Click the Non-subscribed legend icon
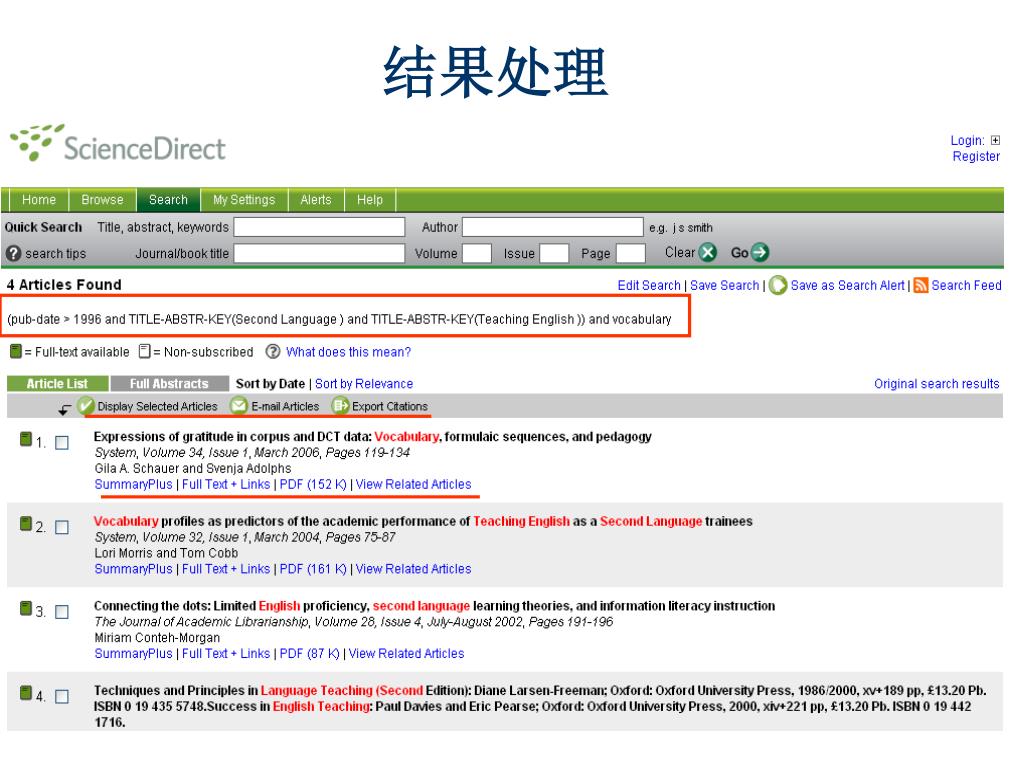Image resolution: width=1024 pixels, height=768 pixels. tap(145, 352)
